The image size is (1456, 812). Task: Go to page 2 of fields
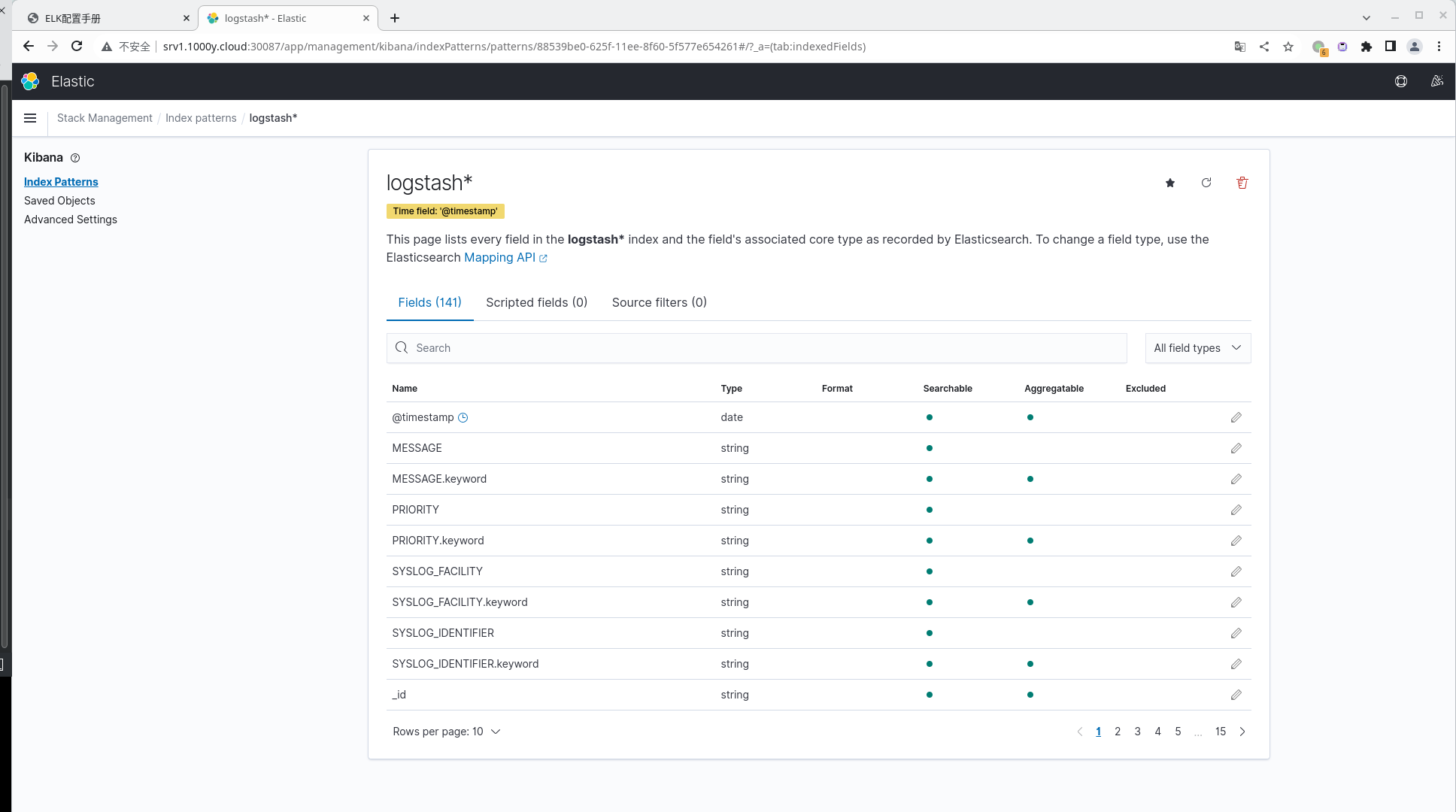click(x=1118, y=732)
